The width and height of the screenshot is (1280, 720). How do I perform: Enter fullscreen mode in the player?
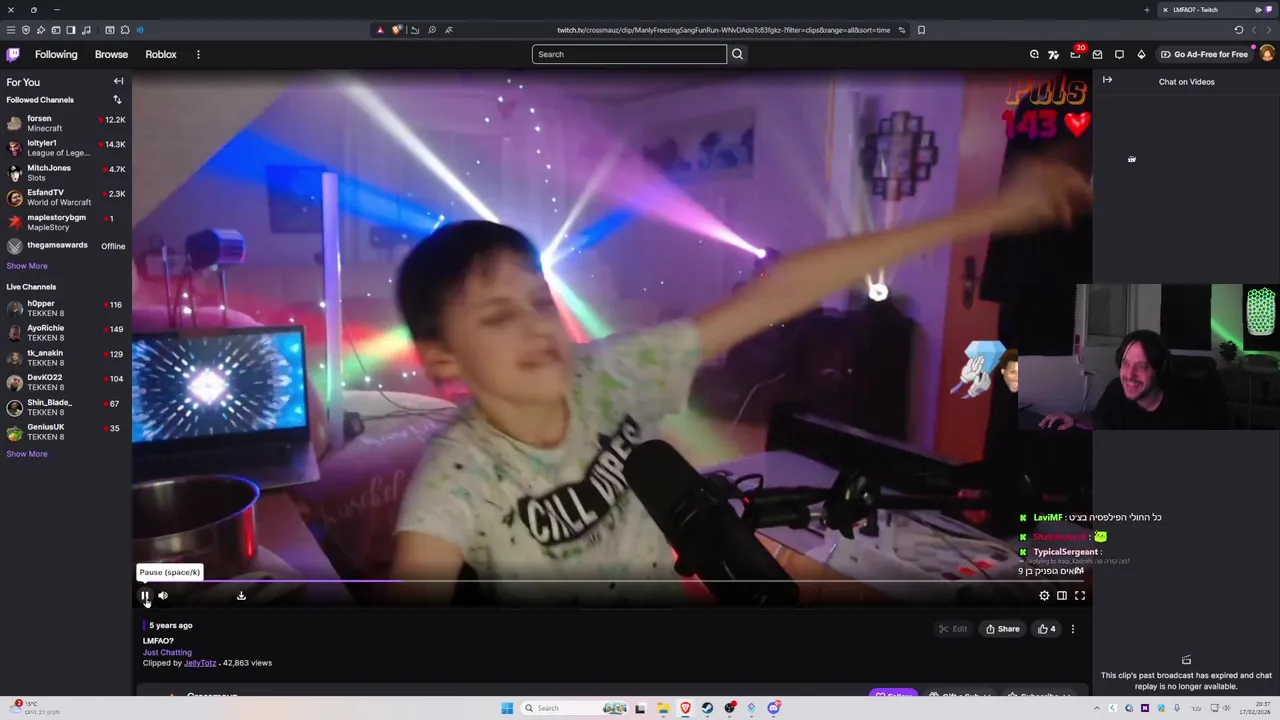[1080, 596]
